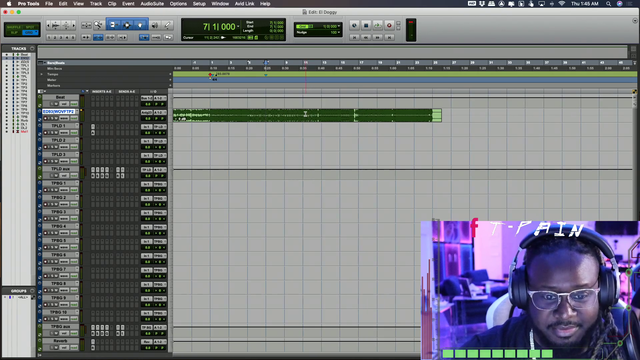Click the TPLD 1 track name button
The width and height of the screenshot is (640, 360).
59,126
